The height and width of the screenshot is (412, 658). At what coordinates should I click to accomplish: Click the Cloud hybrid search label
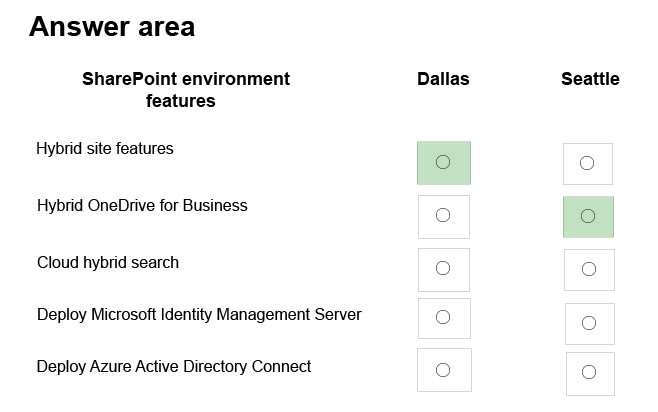tap(108, 263)
